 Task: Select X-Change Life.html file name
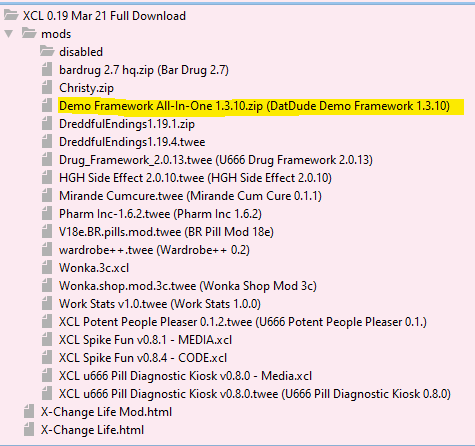point(92,430)
